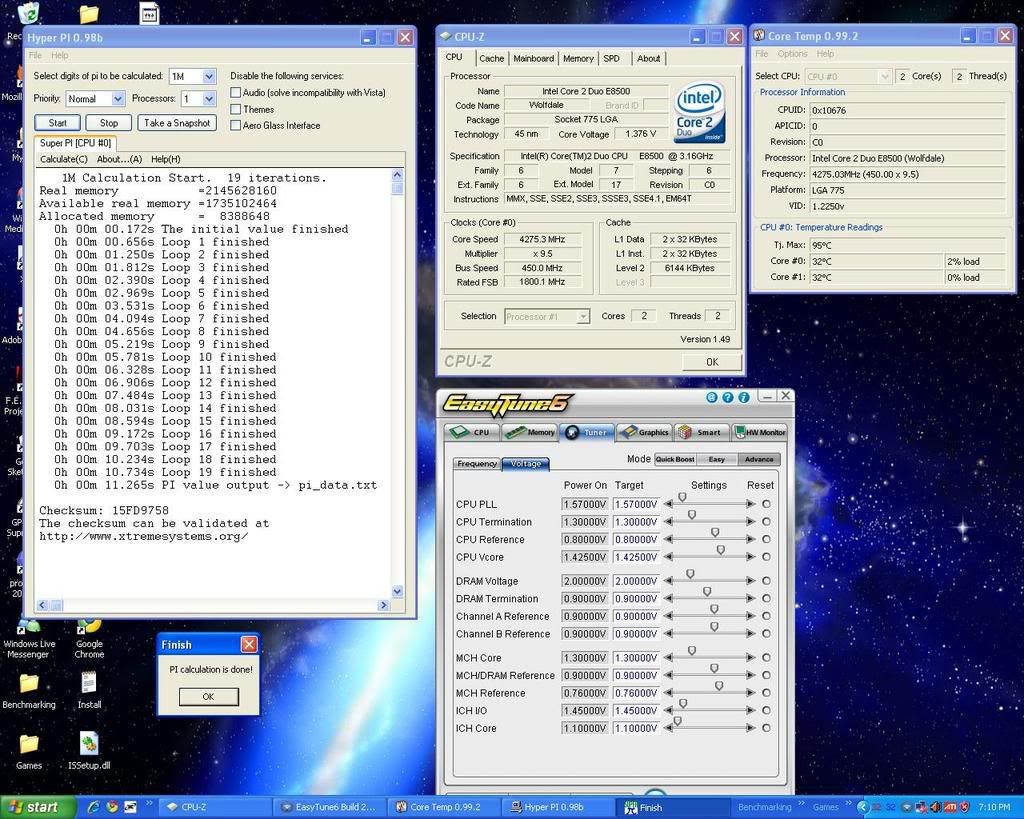Screen dimensions: 1024x819
Task: Click Hyper PI Start button
Action: pos(57,123)
